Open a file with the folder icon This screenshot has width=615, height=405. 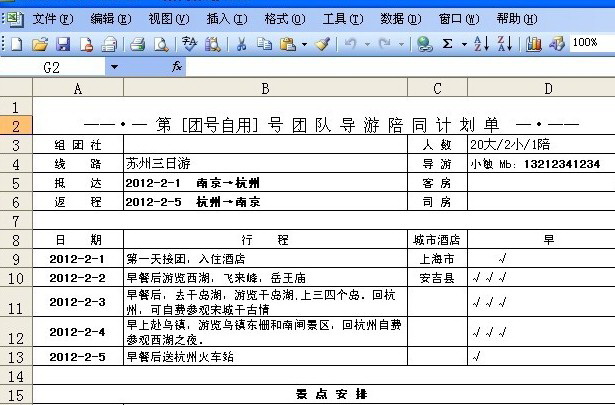pos(40,44)
